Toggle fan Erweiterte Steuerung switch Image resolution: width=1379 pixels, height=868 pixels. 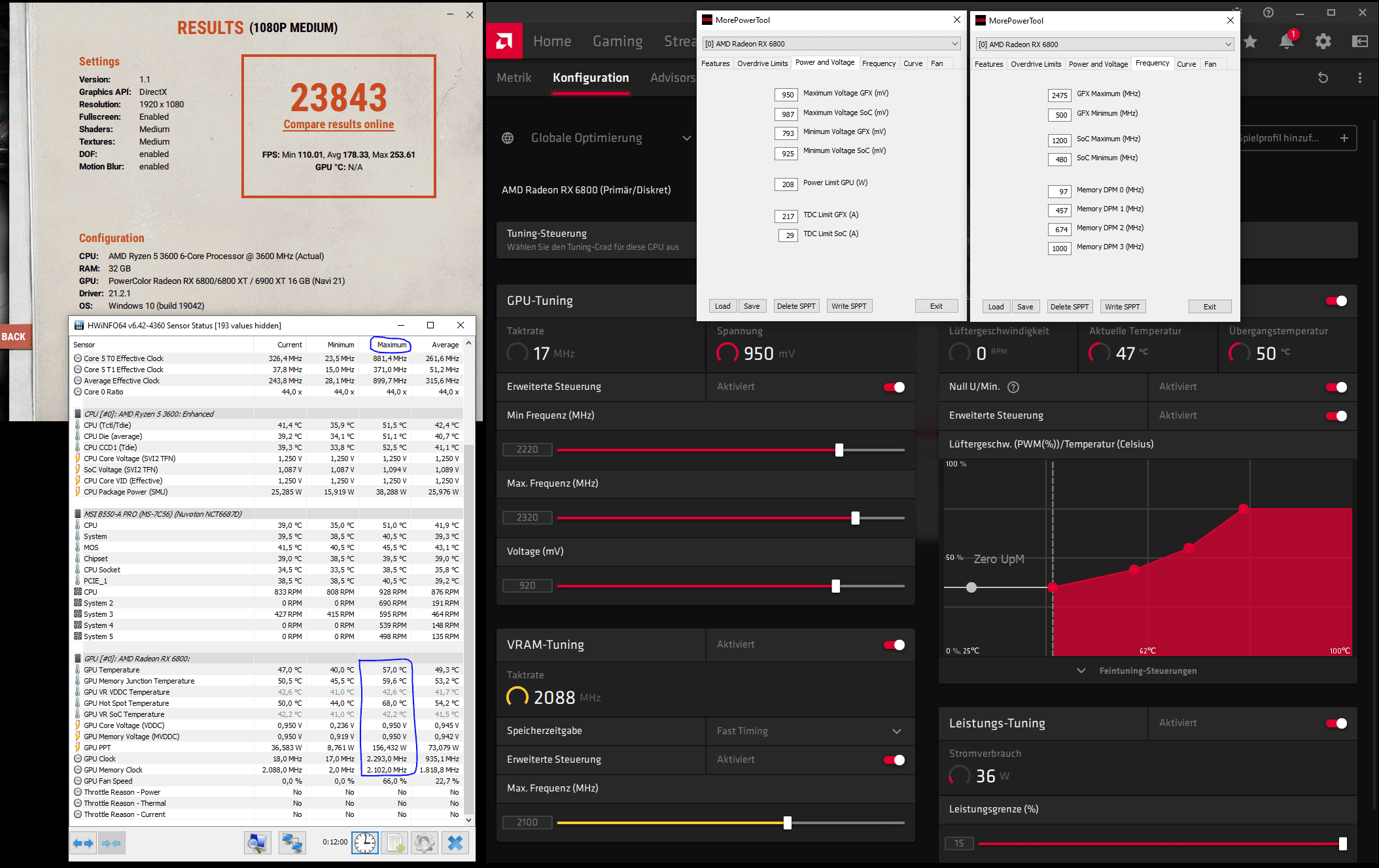[1336, 416]
